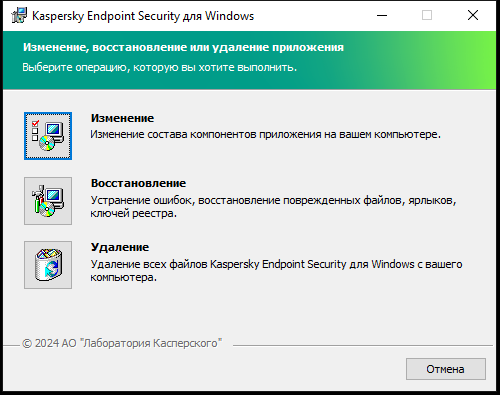The width and height of the screenshot is (500, 395).
Task: Click the horizontal separator line beside copyright
Action: 363,345
